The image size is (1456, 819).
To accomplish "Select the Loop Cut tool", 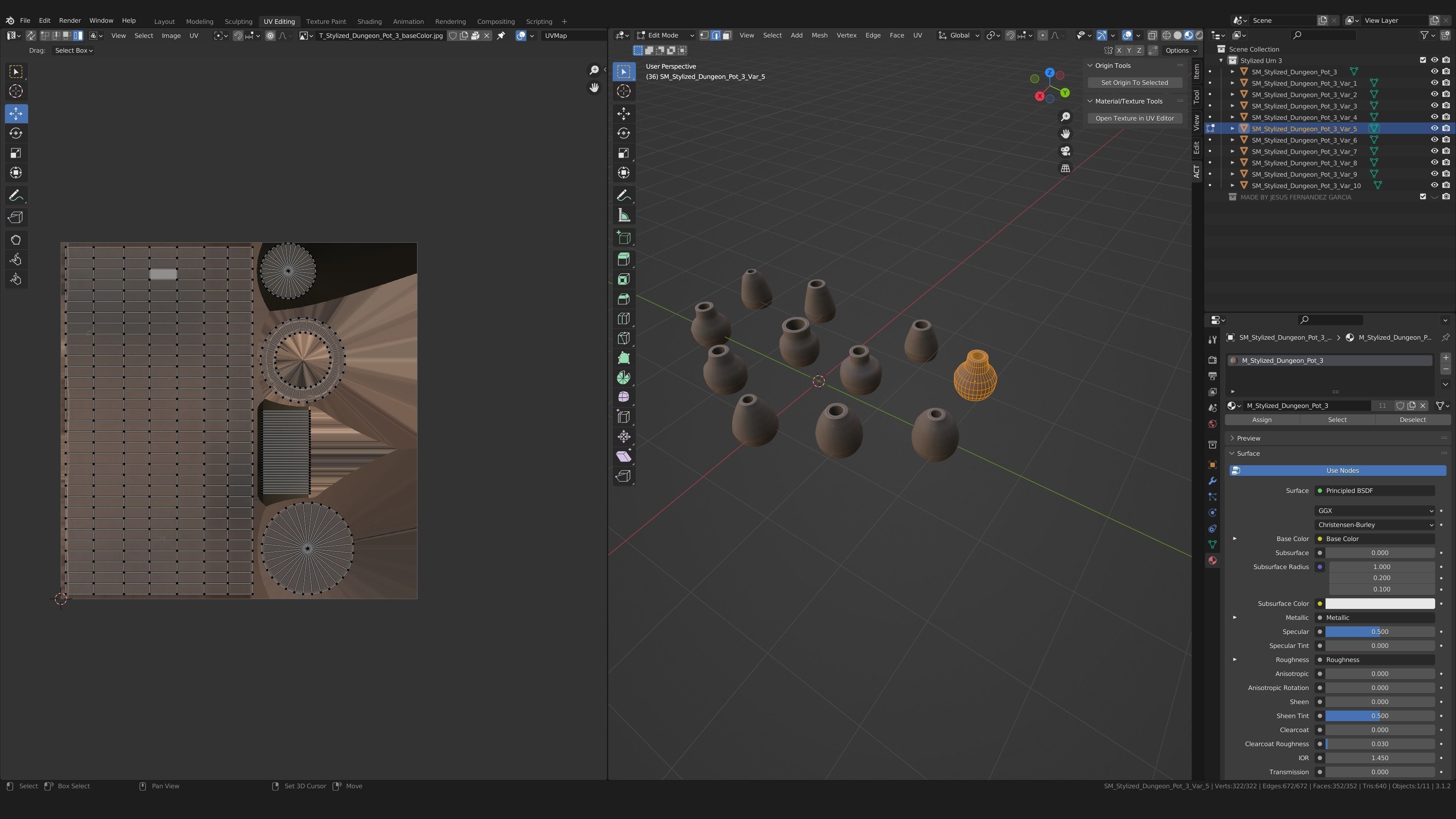I will 623,319.
